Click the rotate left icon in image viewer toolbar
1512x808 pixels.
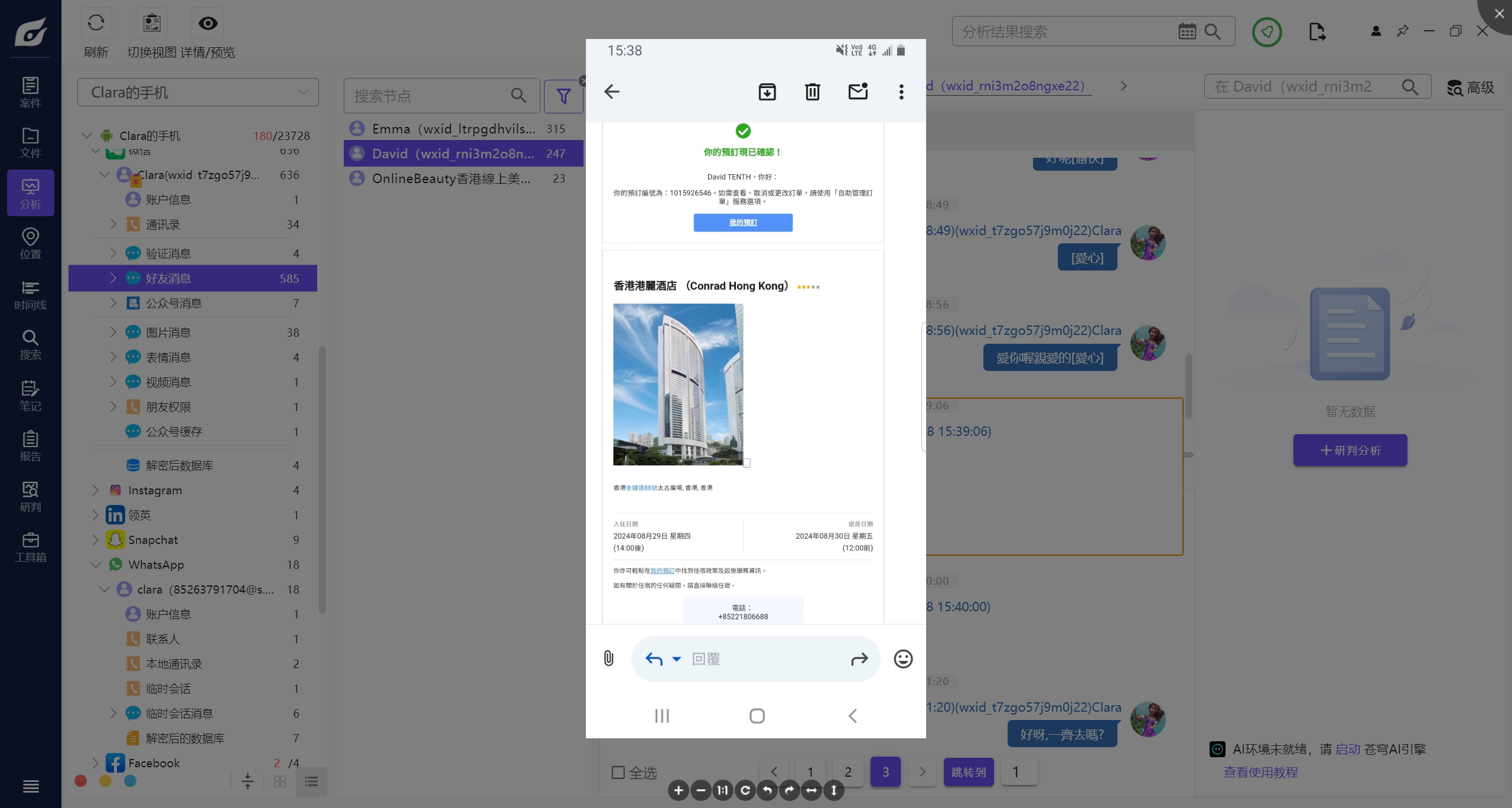point(767,790)
